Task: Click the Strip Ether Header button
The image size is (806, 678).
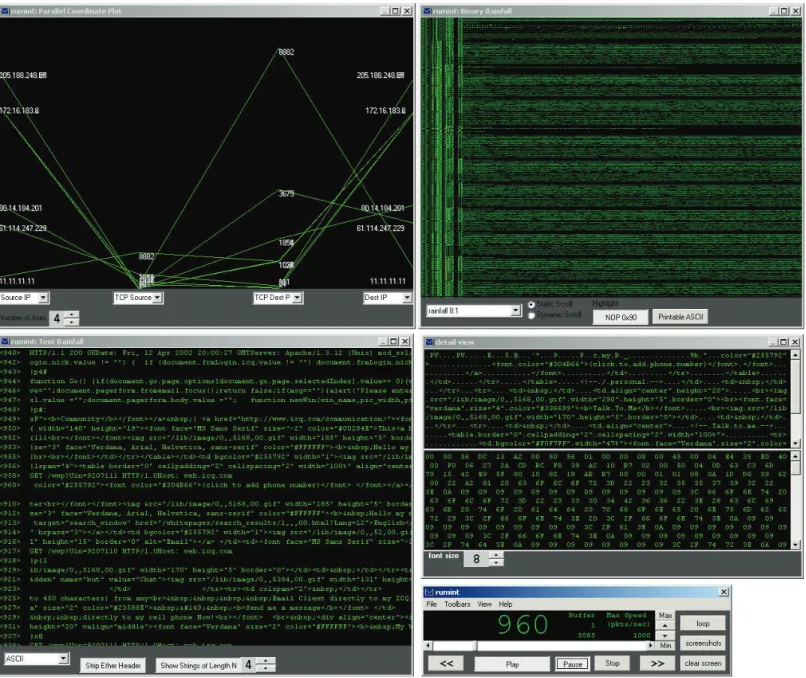Action: pyautogui.click(x=113, y=666)
